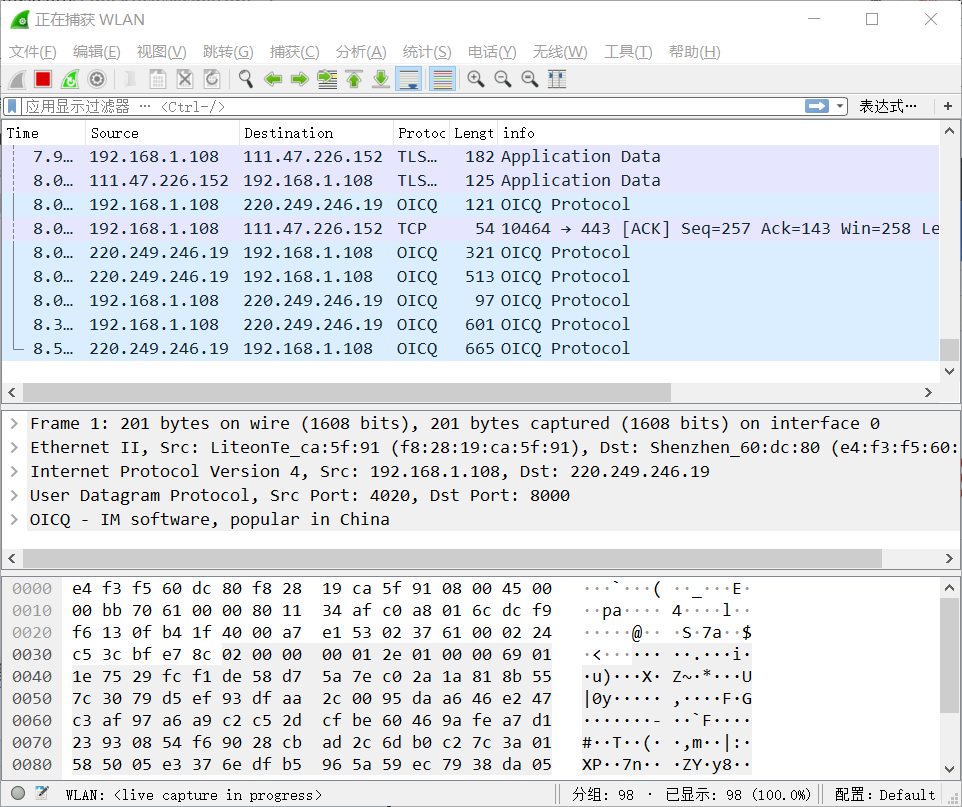Screen dimensions: 962x807
Task: Jump to the first packet icon
Action: tap(354, 79)
